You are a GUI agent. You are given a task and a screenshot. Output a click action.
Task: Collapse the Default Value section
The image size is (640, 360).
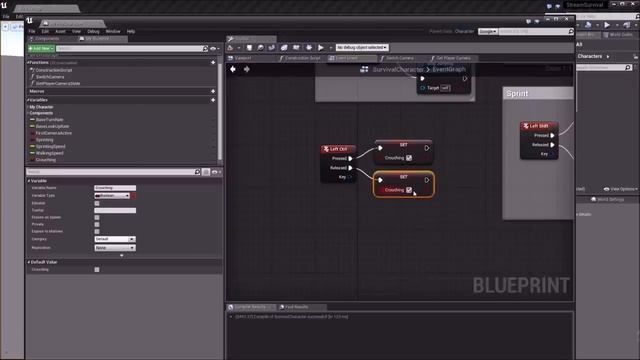[x=29, y=262]
